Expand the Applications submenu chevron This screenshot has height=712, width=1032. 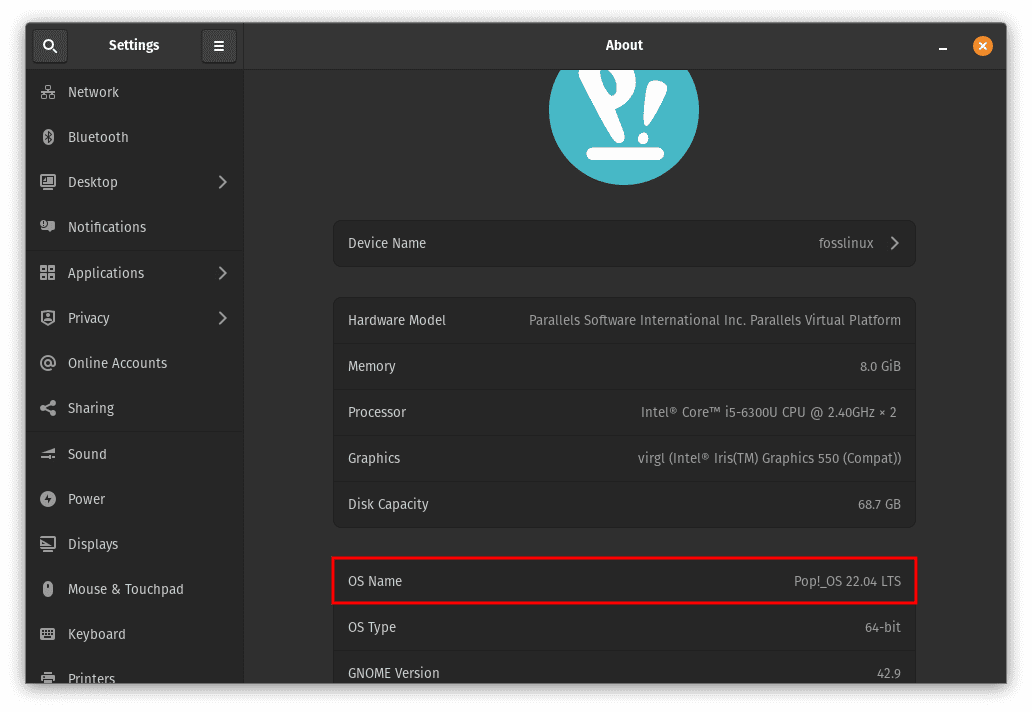tap(222, 273)
